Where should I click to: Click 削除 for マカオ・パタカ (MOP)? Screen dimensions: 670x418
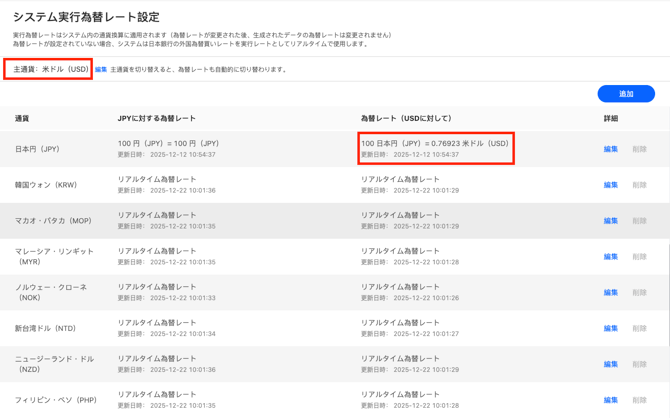pos(639,221)
